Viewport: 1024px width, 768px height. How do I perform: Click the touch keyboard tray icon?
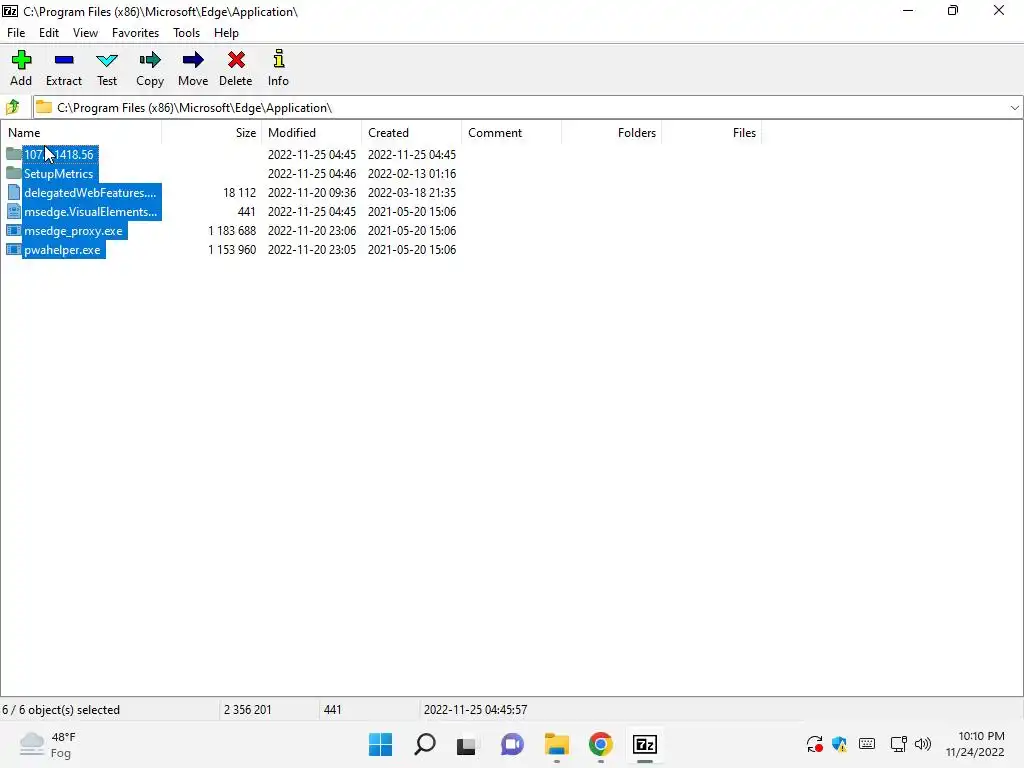pos(867,743)
